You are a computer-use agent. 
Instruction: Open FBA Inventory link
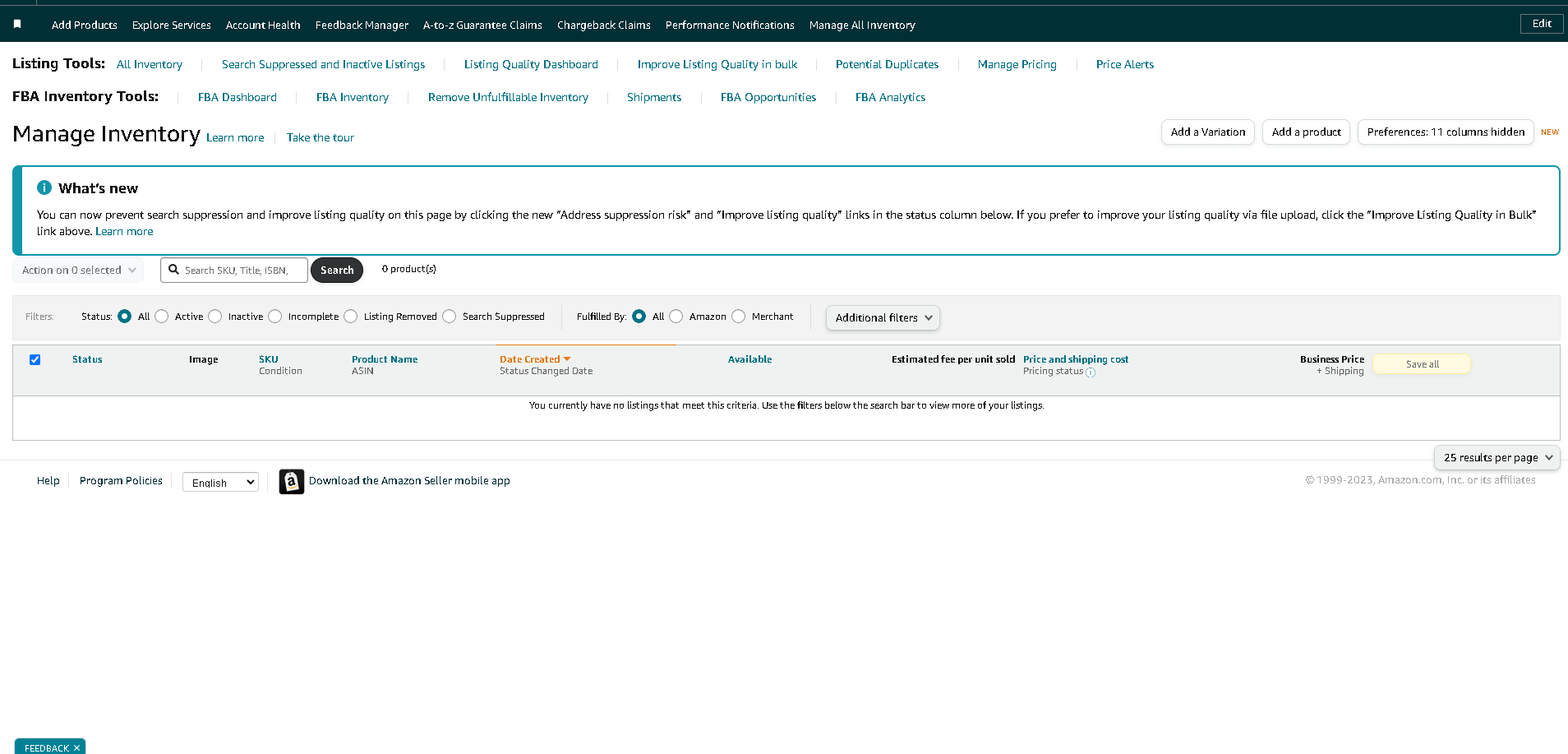click(x=353, y=97)
